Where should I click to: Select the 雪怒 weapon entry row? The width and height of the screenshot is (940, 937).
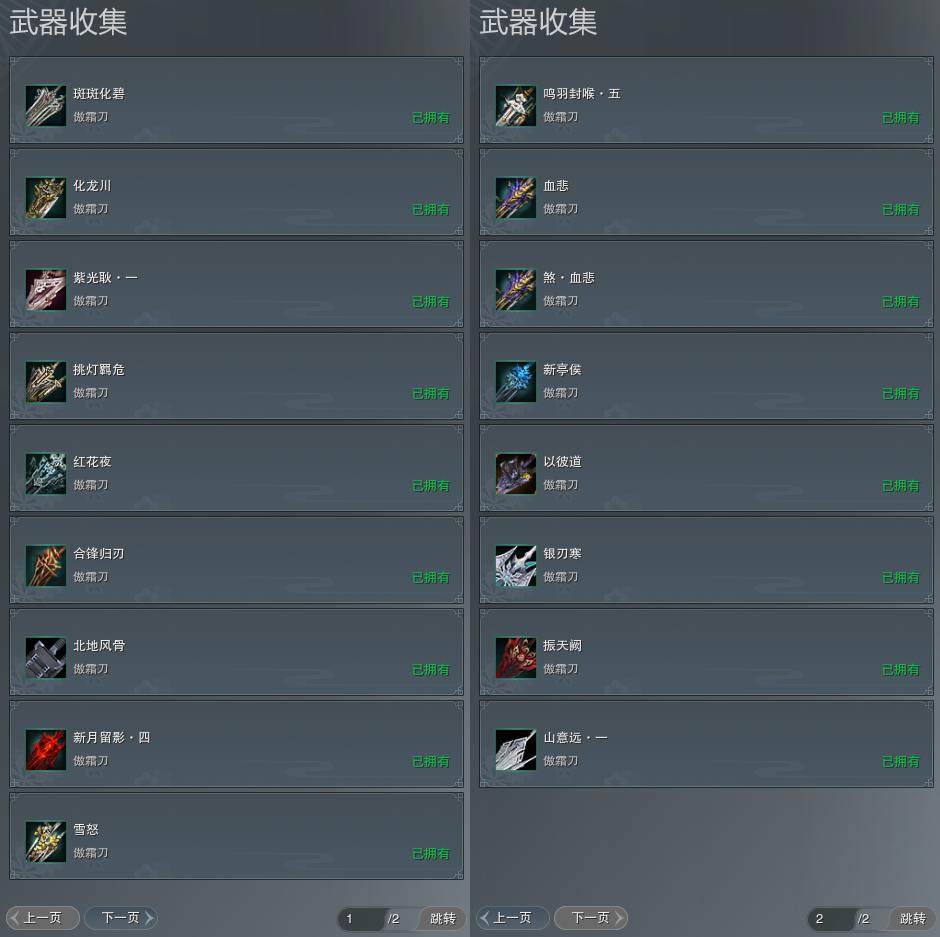pos(236,836)
